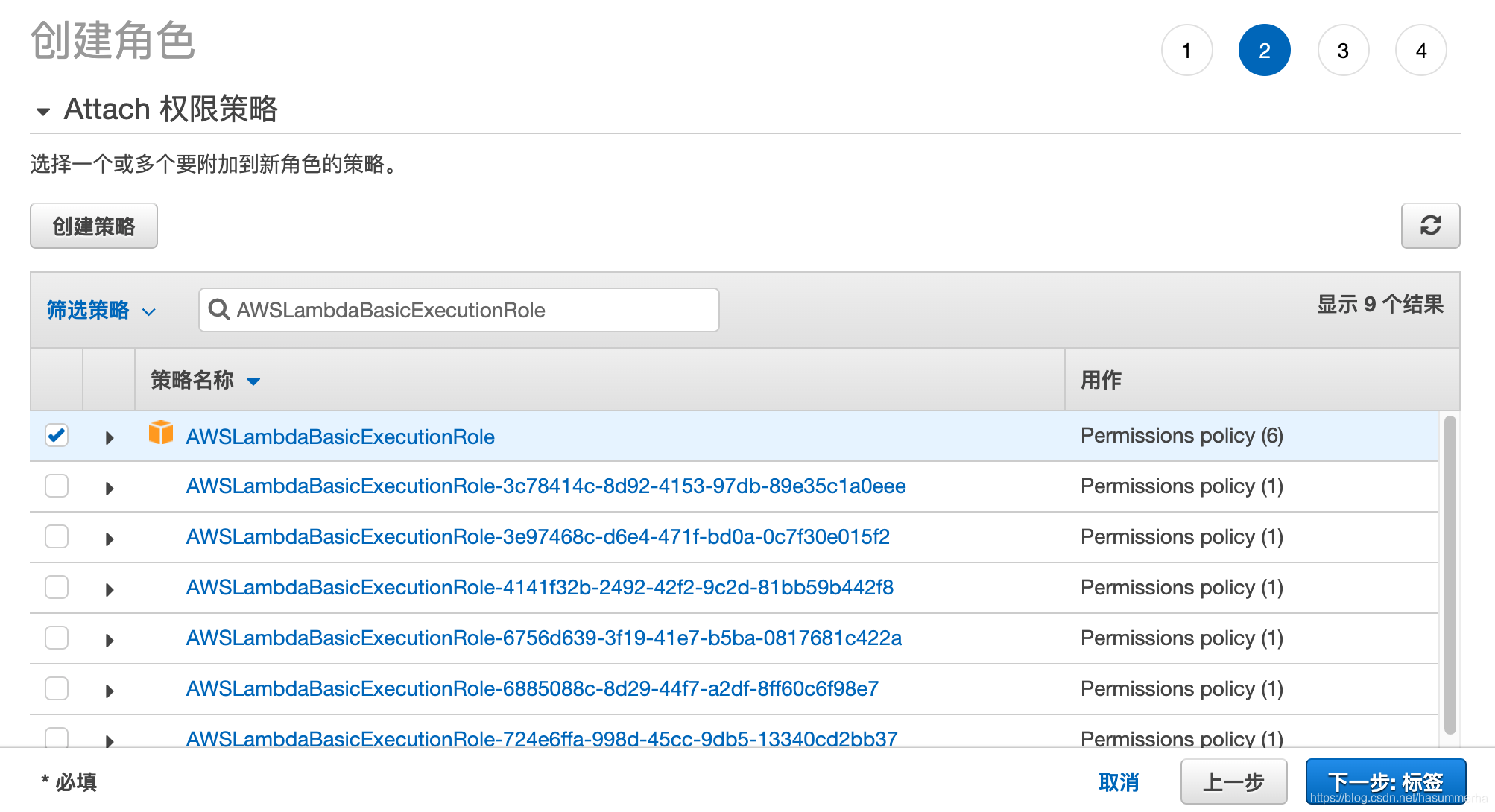Check the policy ending in 0c7f30e015f2
The width and height of the screenshot is (1495, 812).
pyautogui.click(x=57, y=536)
